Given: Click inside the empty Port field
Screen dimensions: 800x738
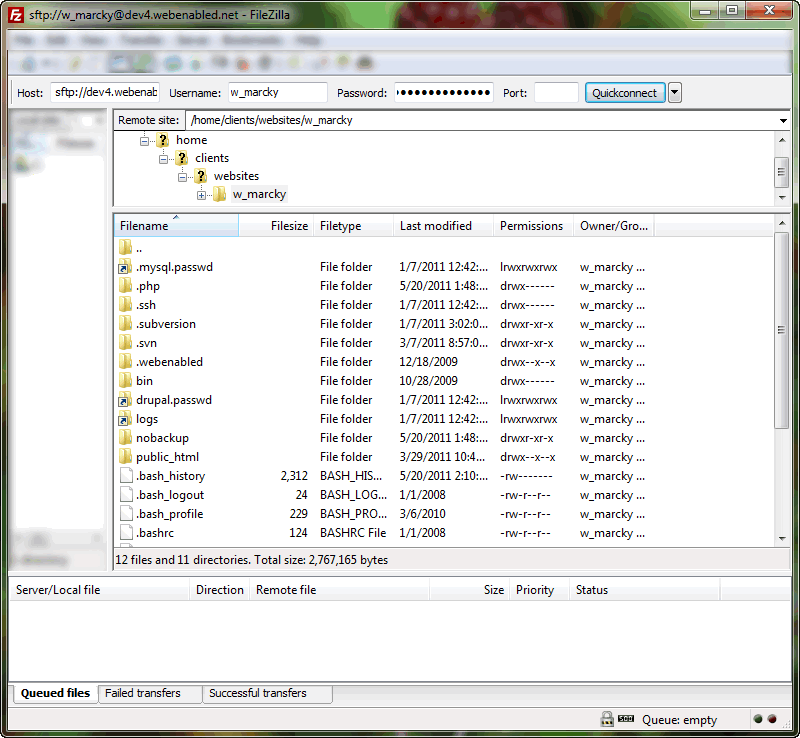Looking at the screenshot, I should (x=556, y=92).
